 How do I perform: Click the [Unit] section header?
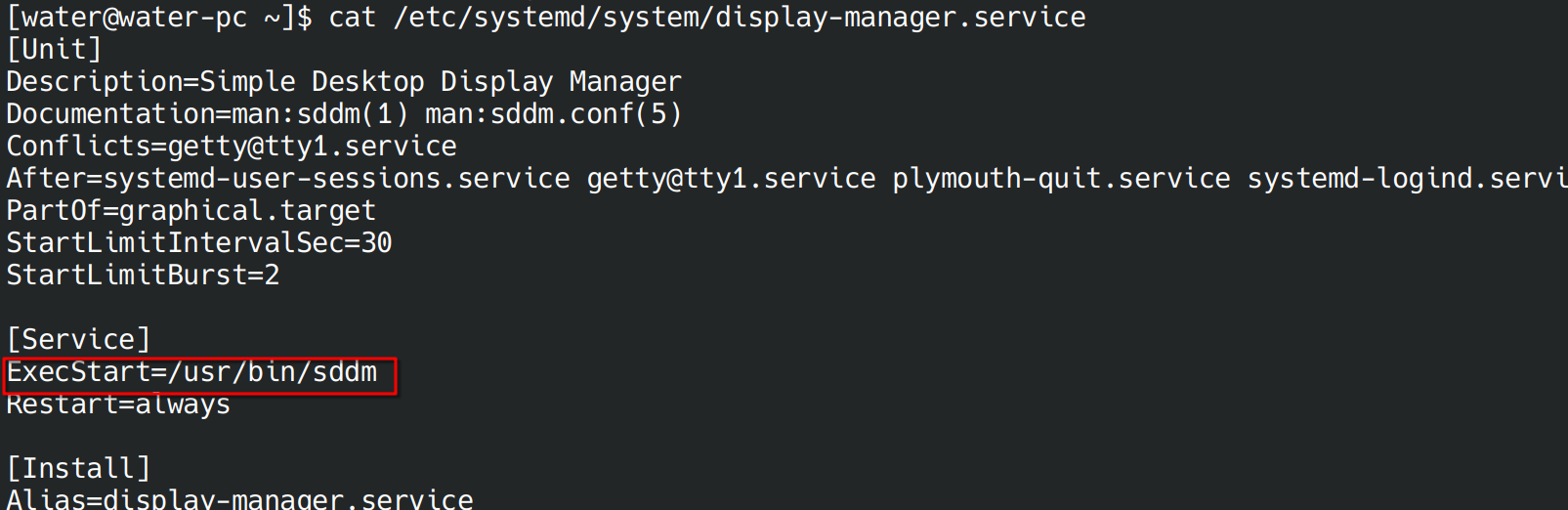(54, 50)
